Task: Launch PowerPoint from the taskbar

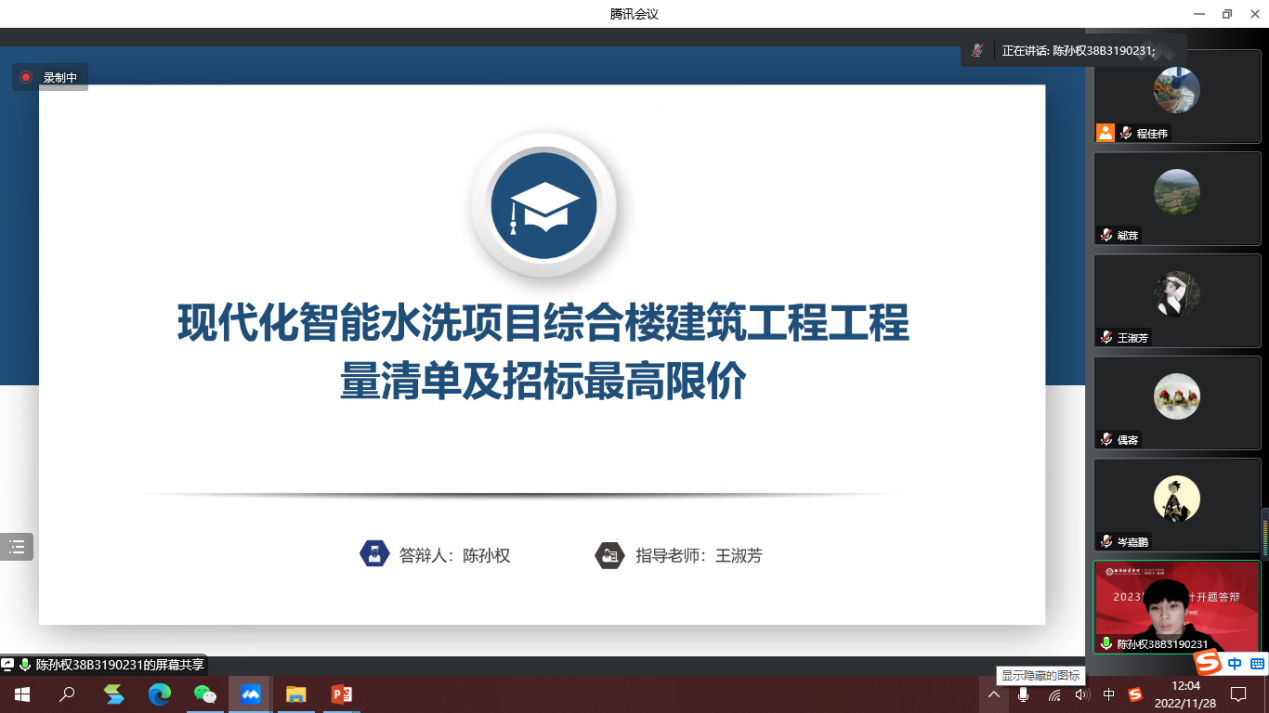Action: point(341,694)
